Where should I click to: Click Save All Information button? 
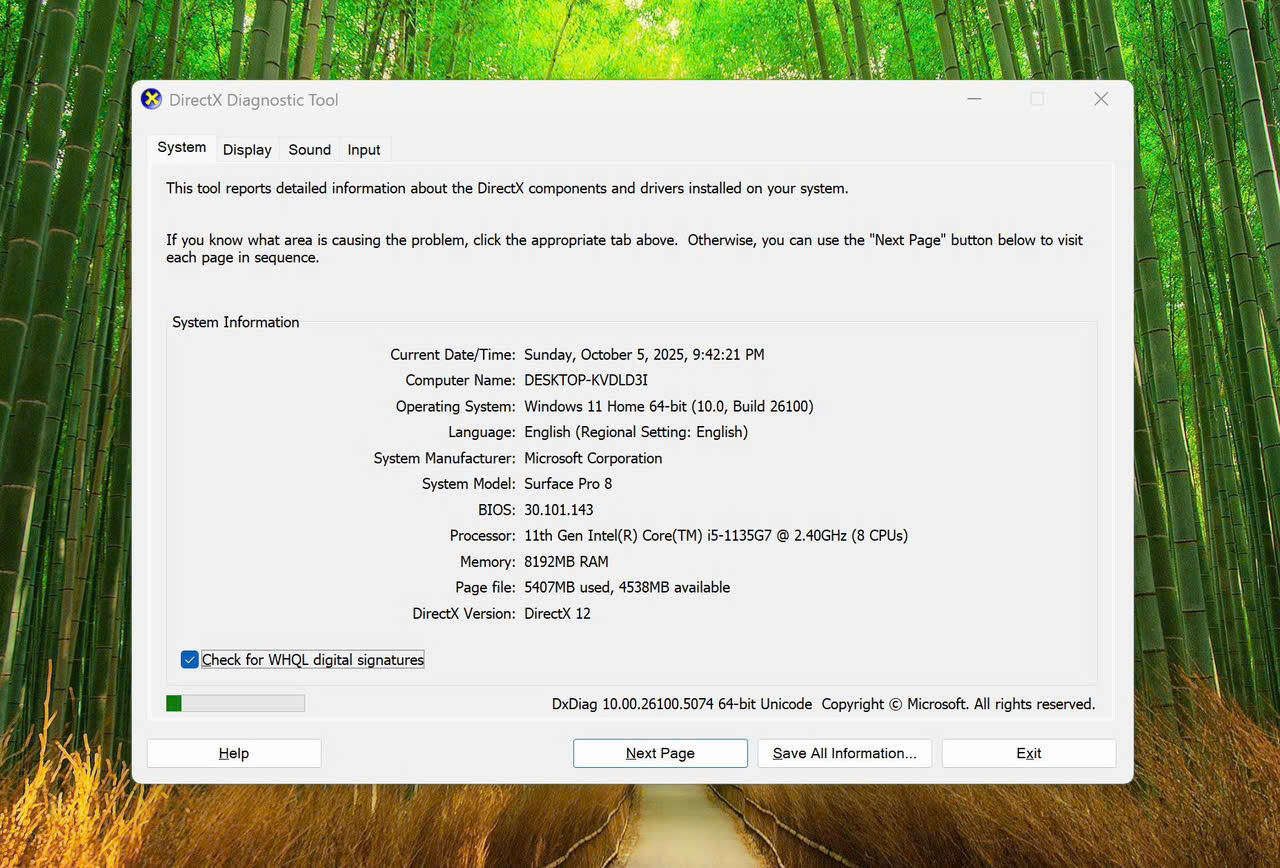(x=844, y=753)
